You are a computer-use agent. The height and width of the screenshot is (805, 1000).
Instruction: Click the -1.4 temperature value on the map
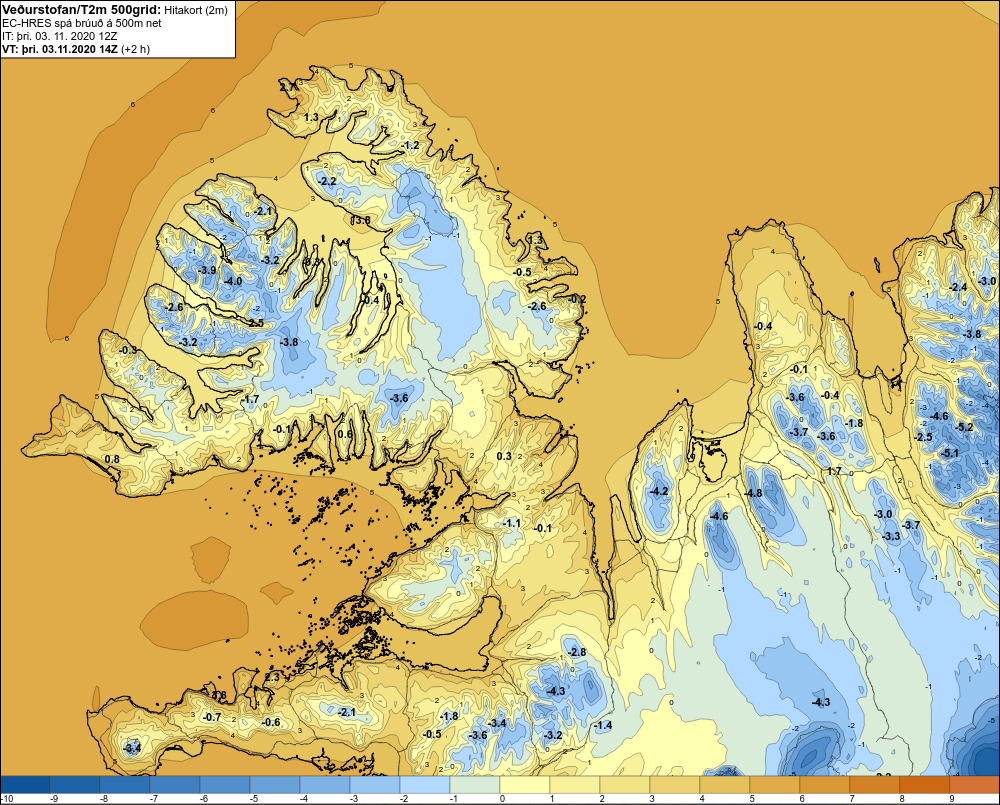click(x=603, y=725)
